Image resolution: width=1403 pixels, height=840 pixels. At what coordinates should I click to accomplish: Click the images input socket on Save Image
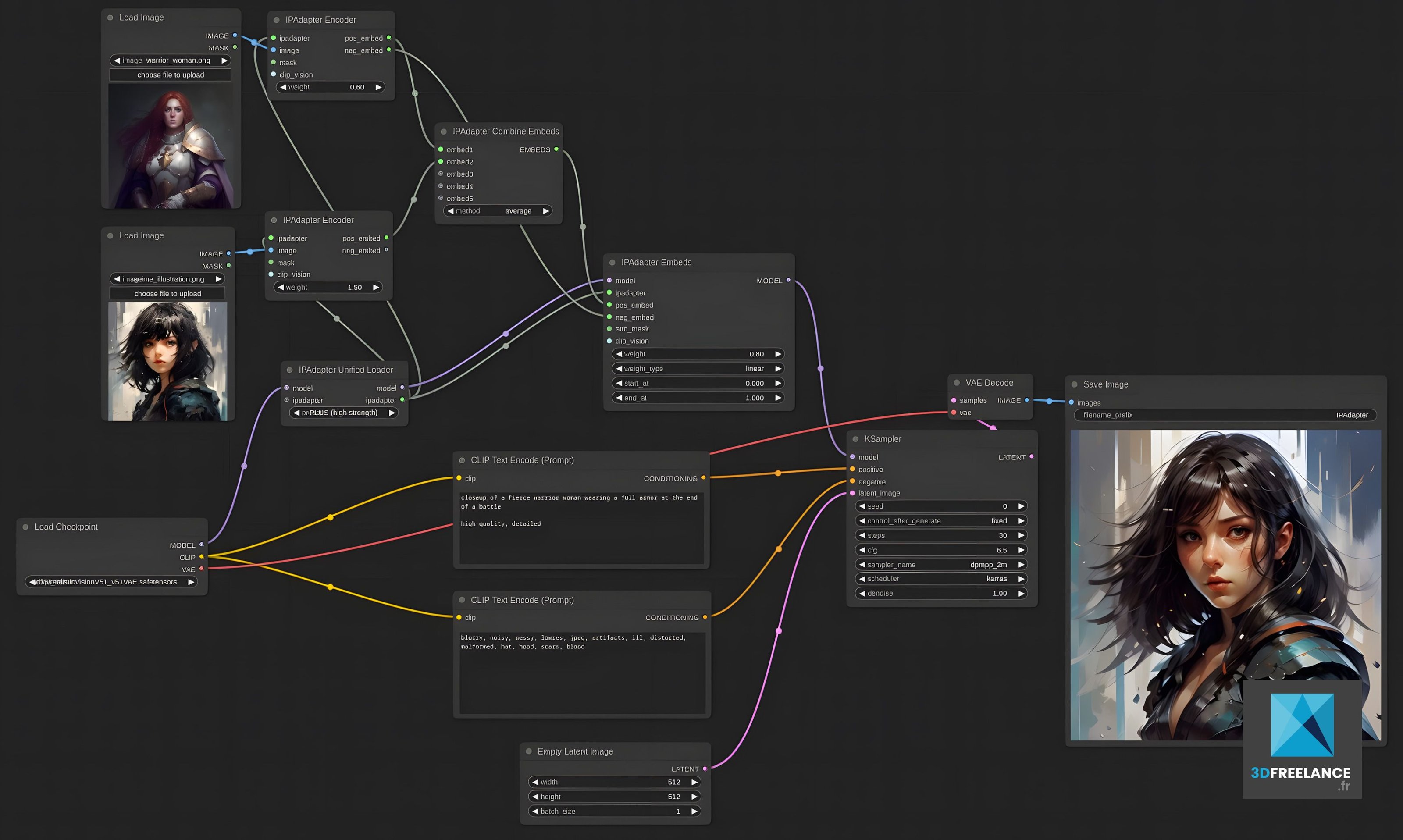[1072, 402]
